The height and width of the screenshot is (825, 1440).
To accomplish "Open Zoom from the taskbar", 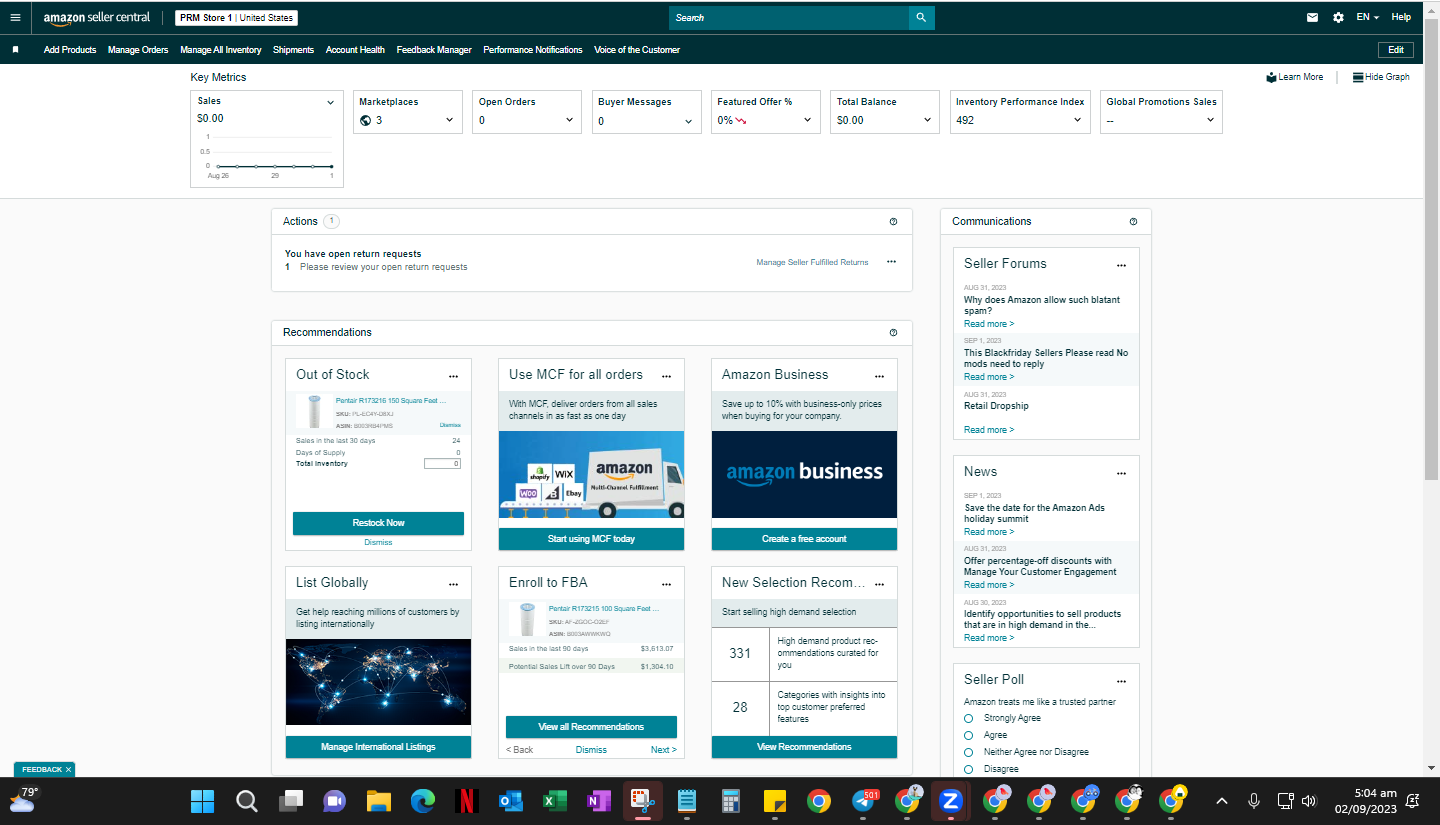I will [x=950, y=801].
